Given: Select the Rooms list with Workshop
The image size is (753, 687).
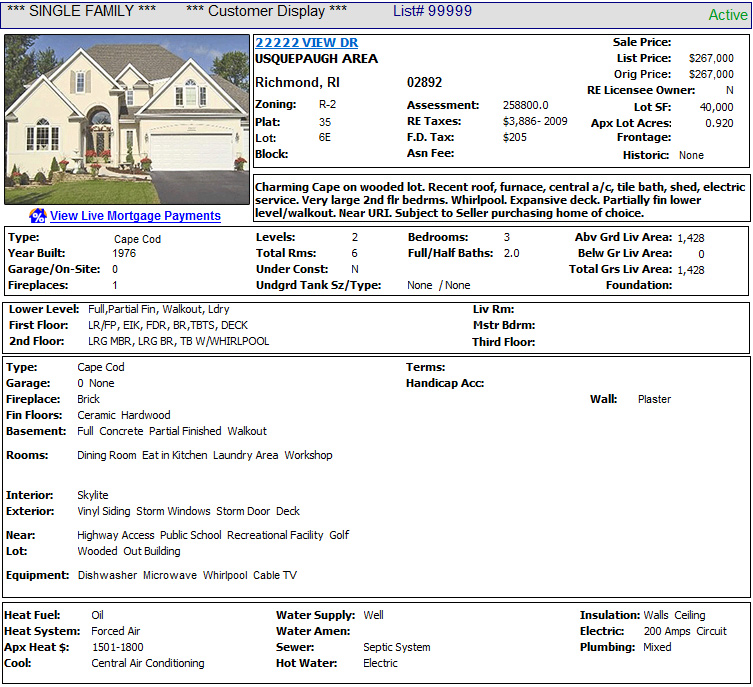Looking at the screenshot, I should 205,455.
